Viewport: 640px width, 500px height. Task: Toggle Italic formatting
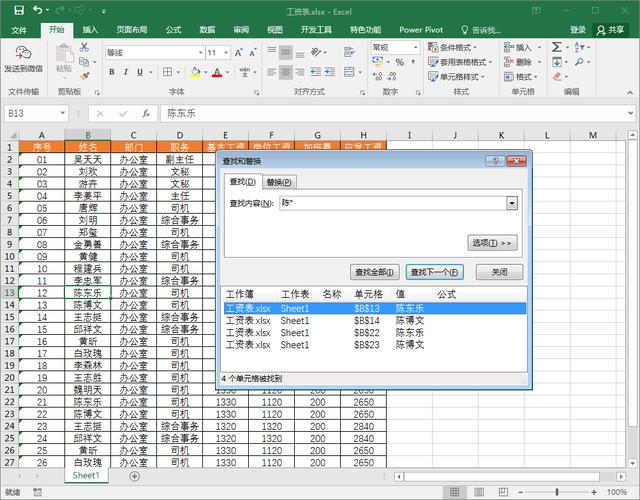[x=126, y=72]
